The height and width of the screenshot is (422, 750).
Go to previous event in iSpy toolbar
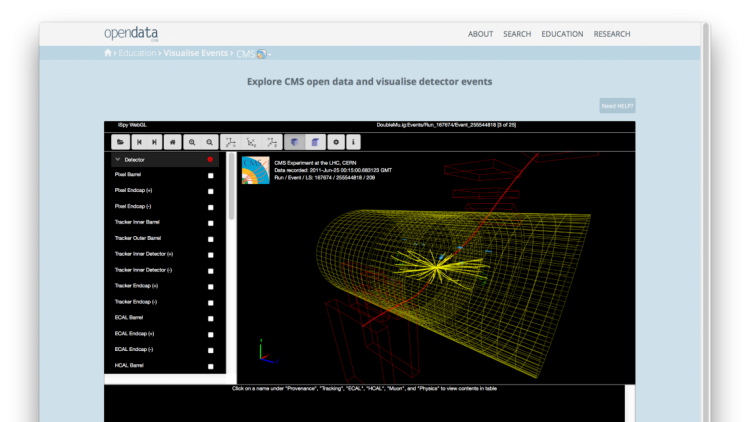[x=139, y=142]
